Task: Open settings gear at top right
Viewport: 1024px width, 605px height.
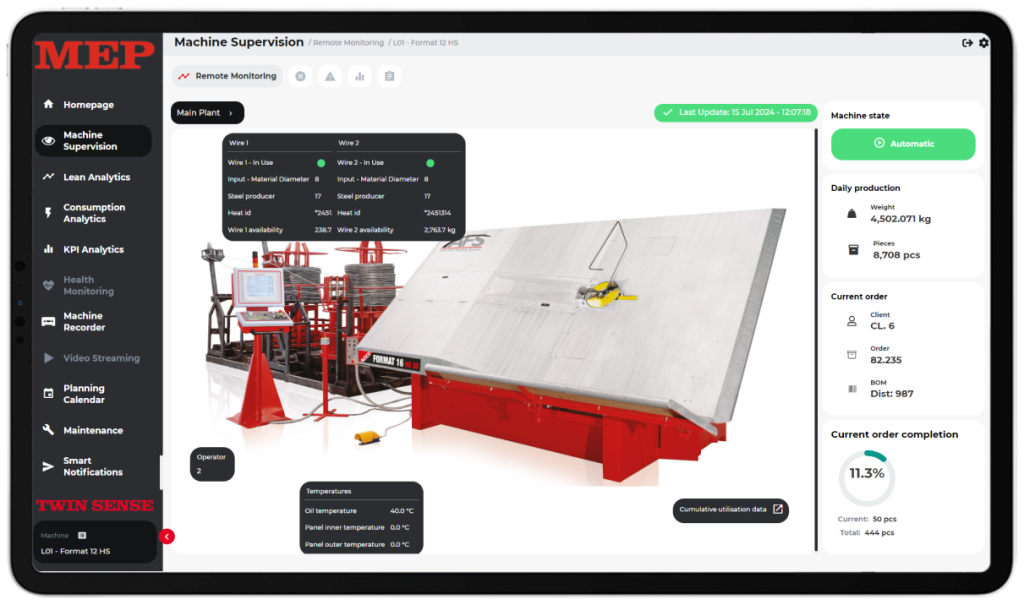Action: 984,43
